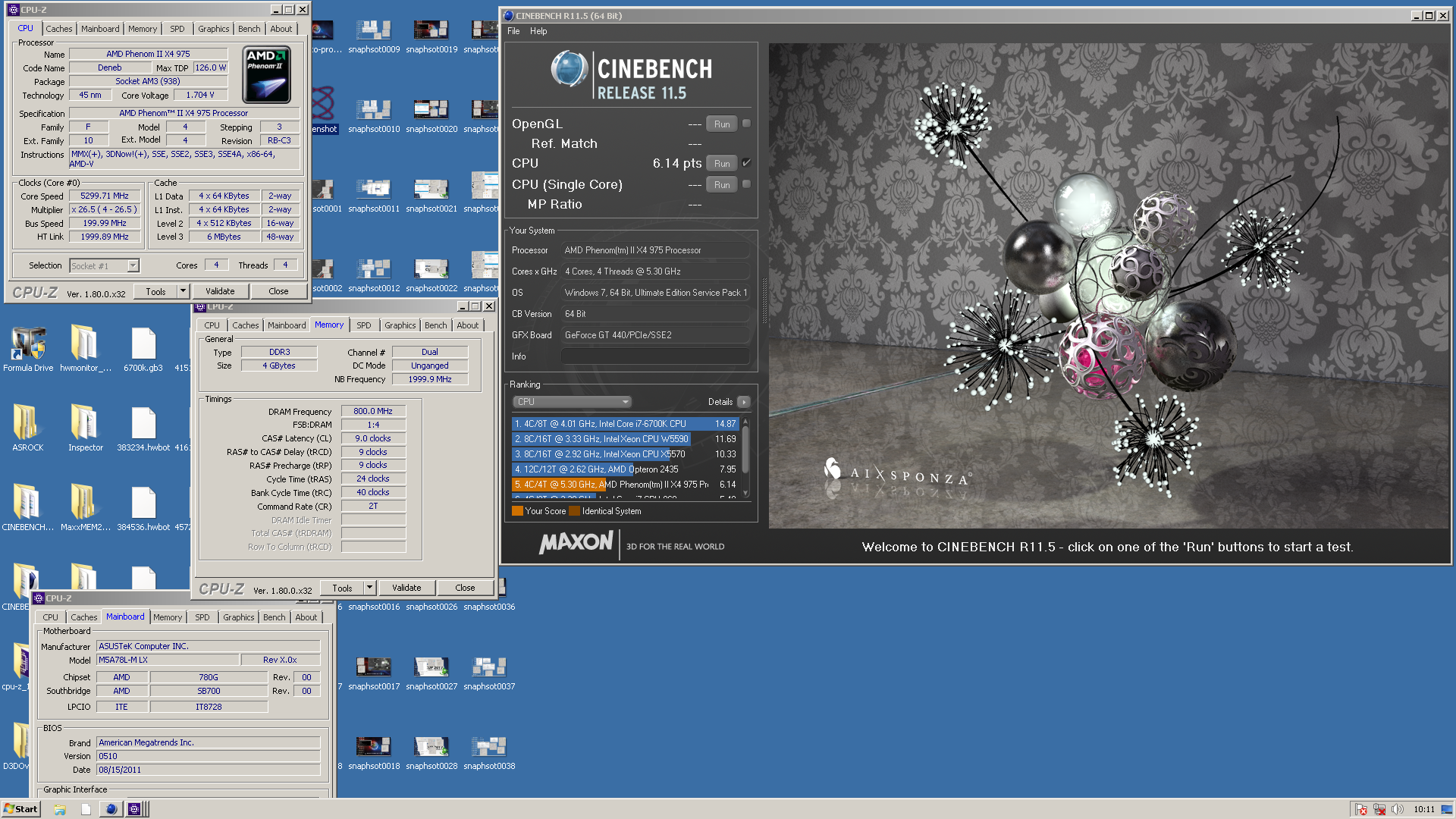Run the OpenGL benchmark

[x=722, y=124]
